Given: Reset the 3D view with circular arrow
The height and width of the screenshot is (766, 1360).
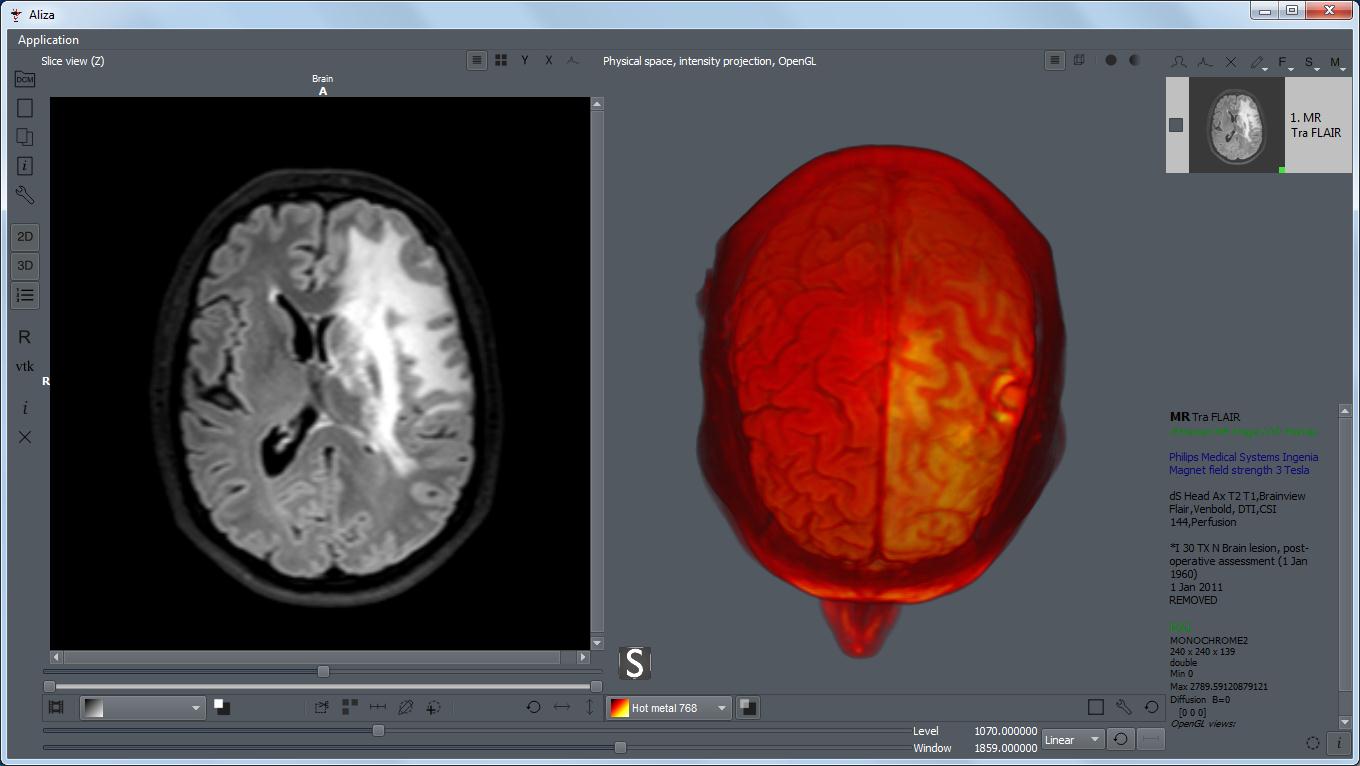Looking at the screenshot, I should click(x=1152, y=707).
